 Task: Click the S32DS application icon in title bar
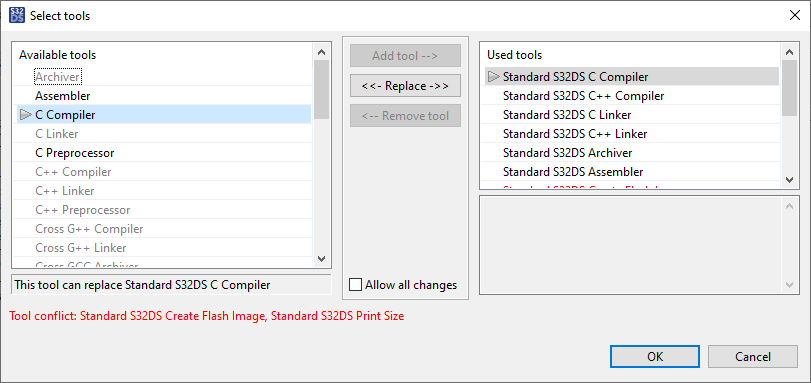click(17, 16)
